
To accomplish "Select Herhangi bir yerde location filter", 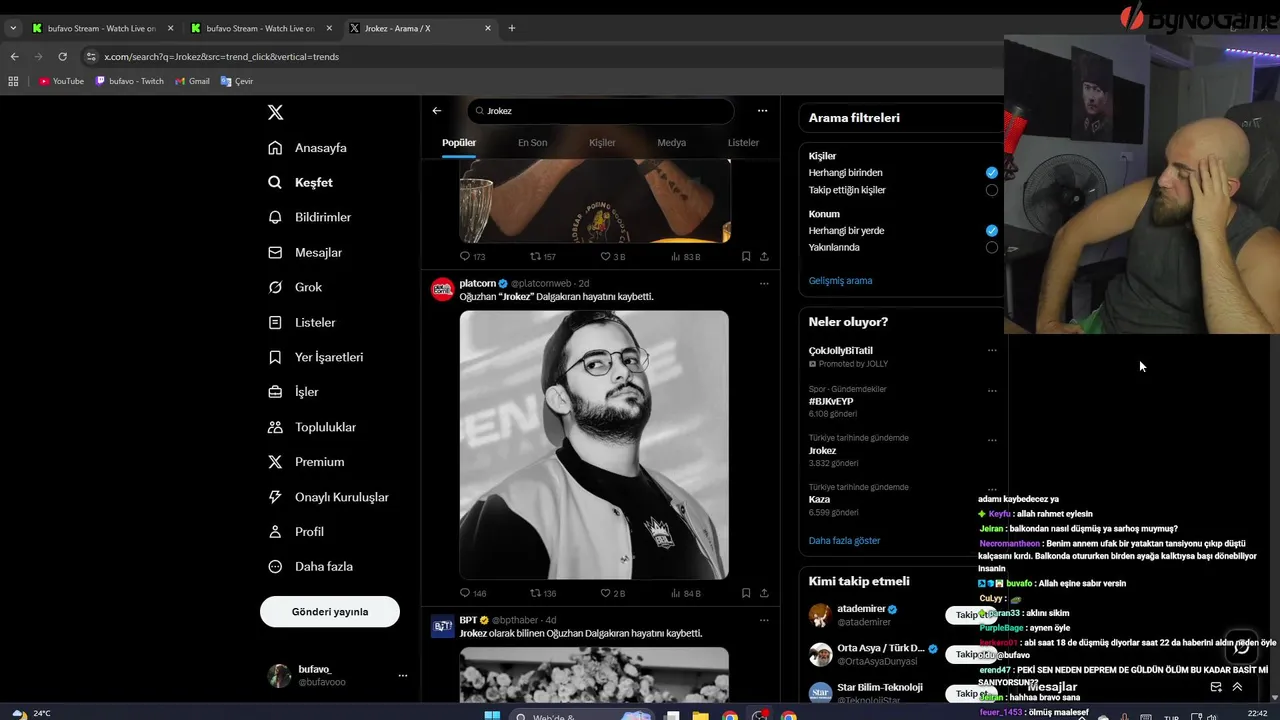I will [x=991, y=231].
